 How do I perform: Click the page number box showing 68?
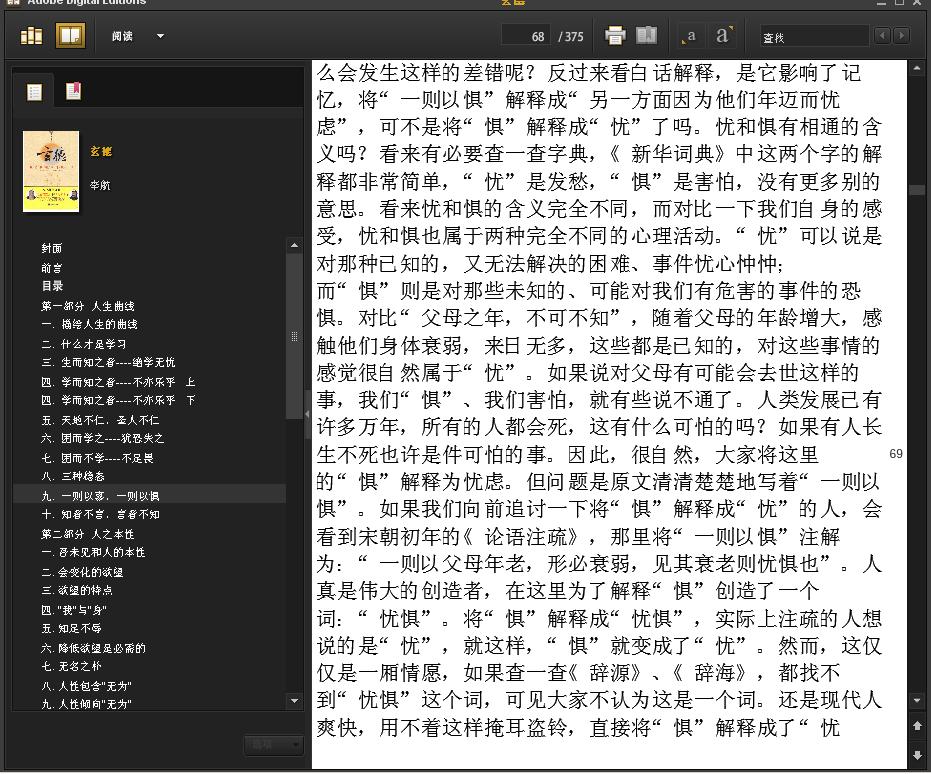525,36
